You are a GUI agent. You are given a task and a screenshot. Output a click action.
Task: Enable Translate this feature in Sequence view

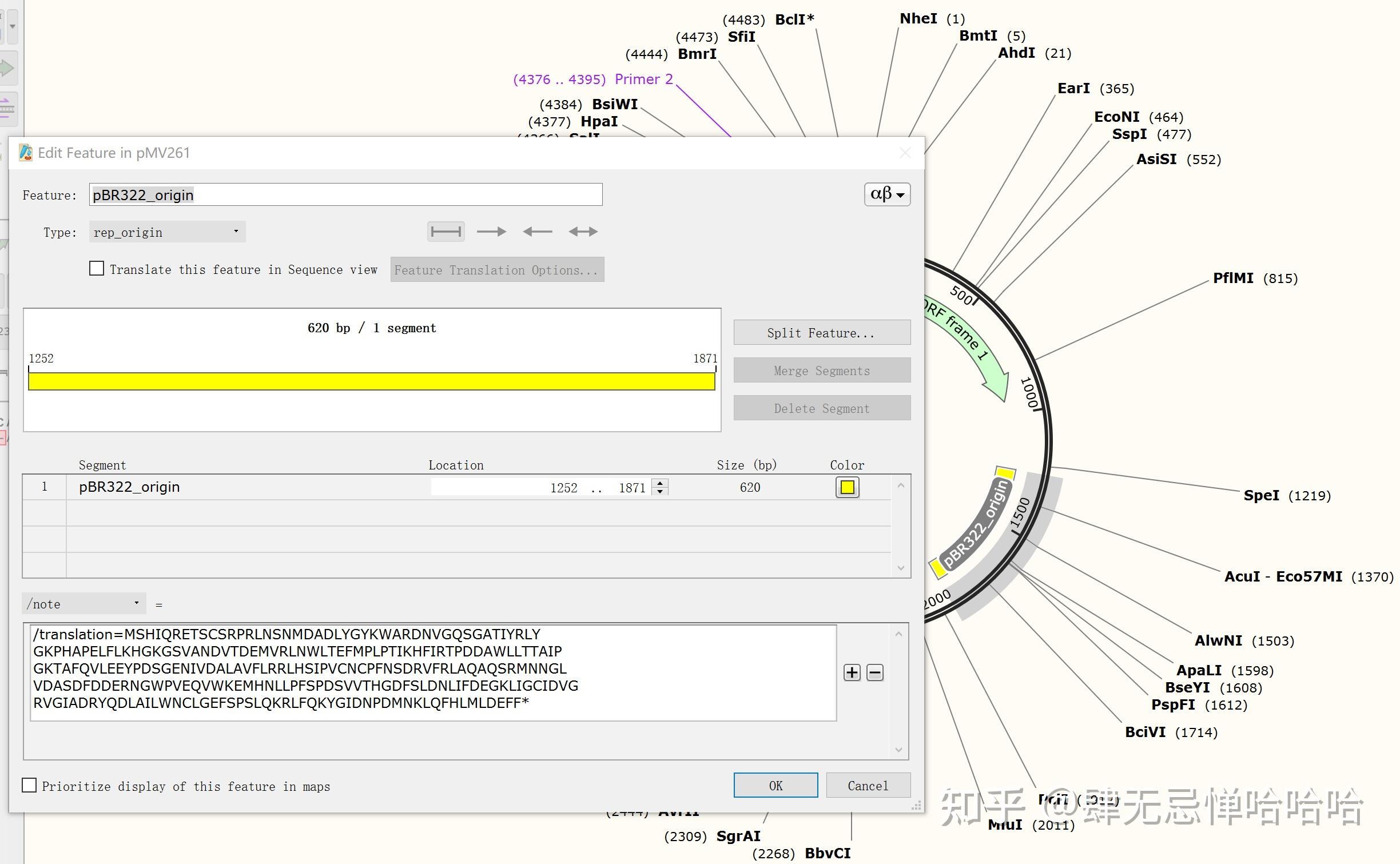coord(97,269)
